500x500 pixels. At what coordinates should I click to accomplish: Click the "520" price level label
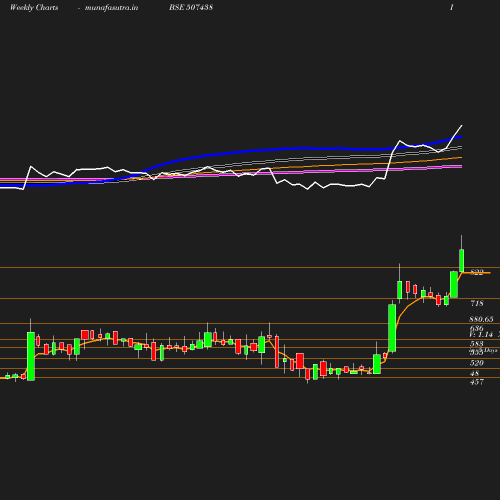pyautogui.click(x=477, y=363)
